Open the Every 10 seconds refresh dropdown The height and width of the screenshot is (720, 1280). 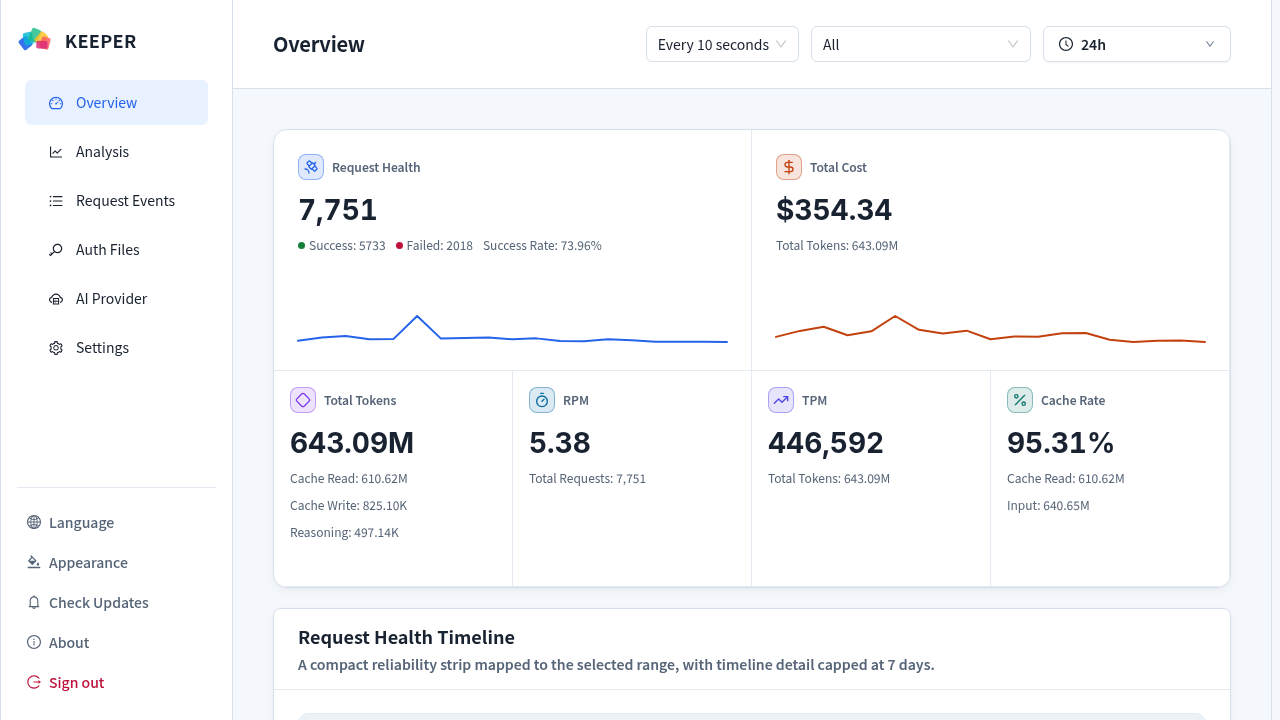(x=722, y=44)
